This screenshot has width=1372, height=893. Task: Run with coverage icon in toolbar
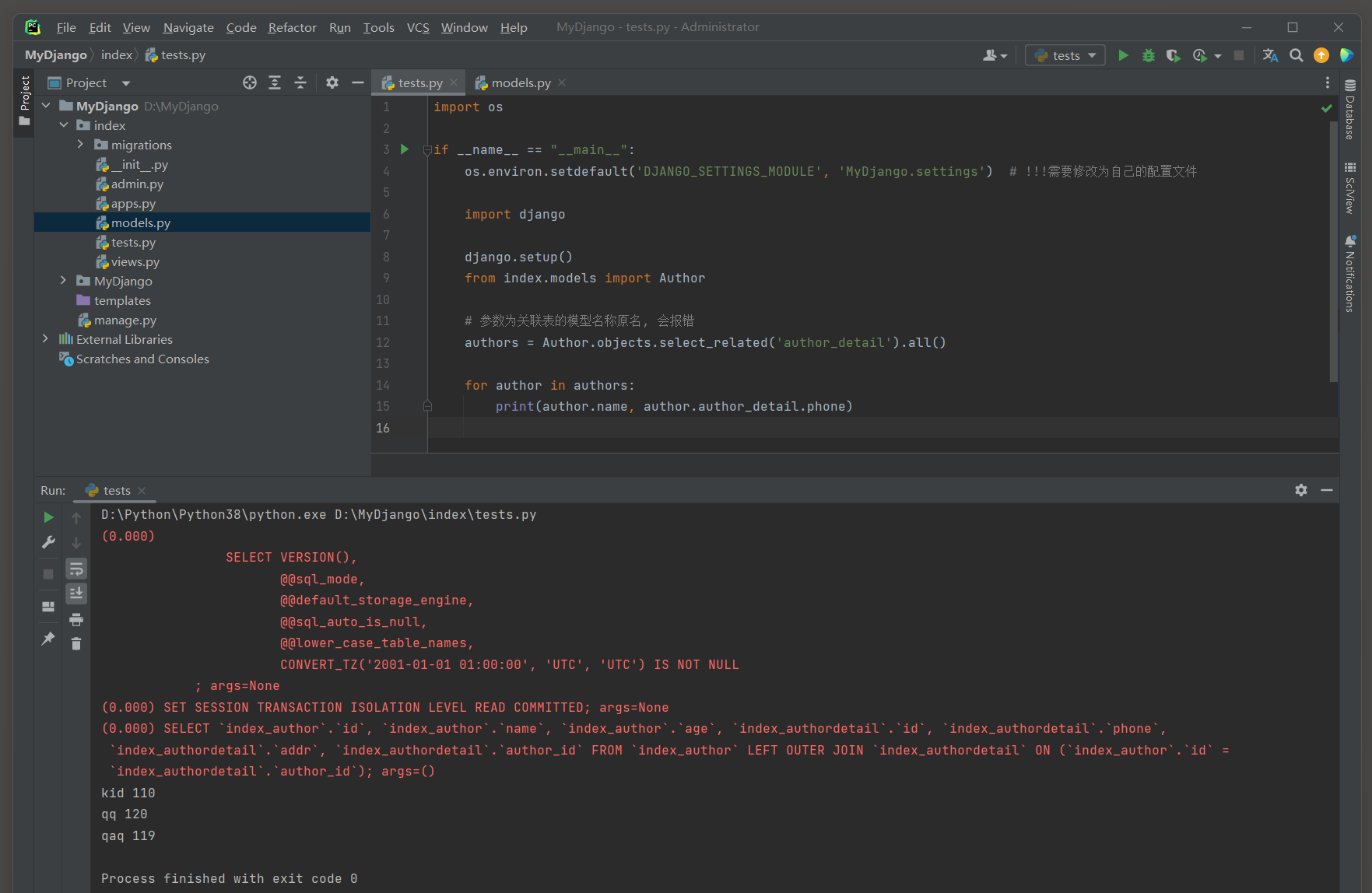pos(1173,55)
